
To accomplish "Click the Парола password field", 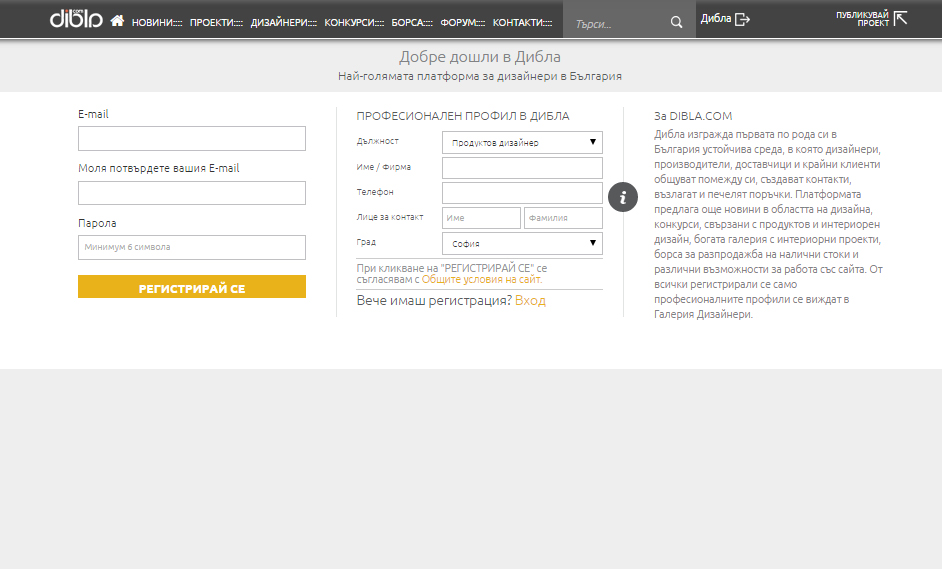I will [192, 247].
